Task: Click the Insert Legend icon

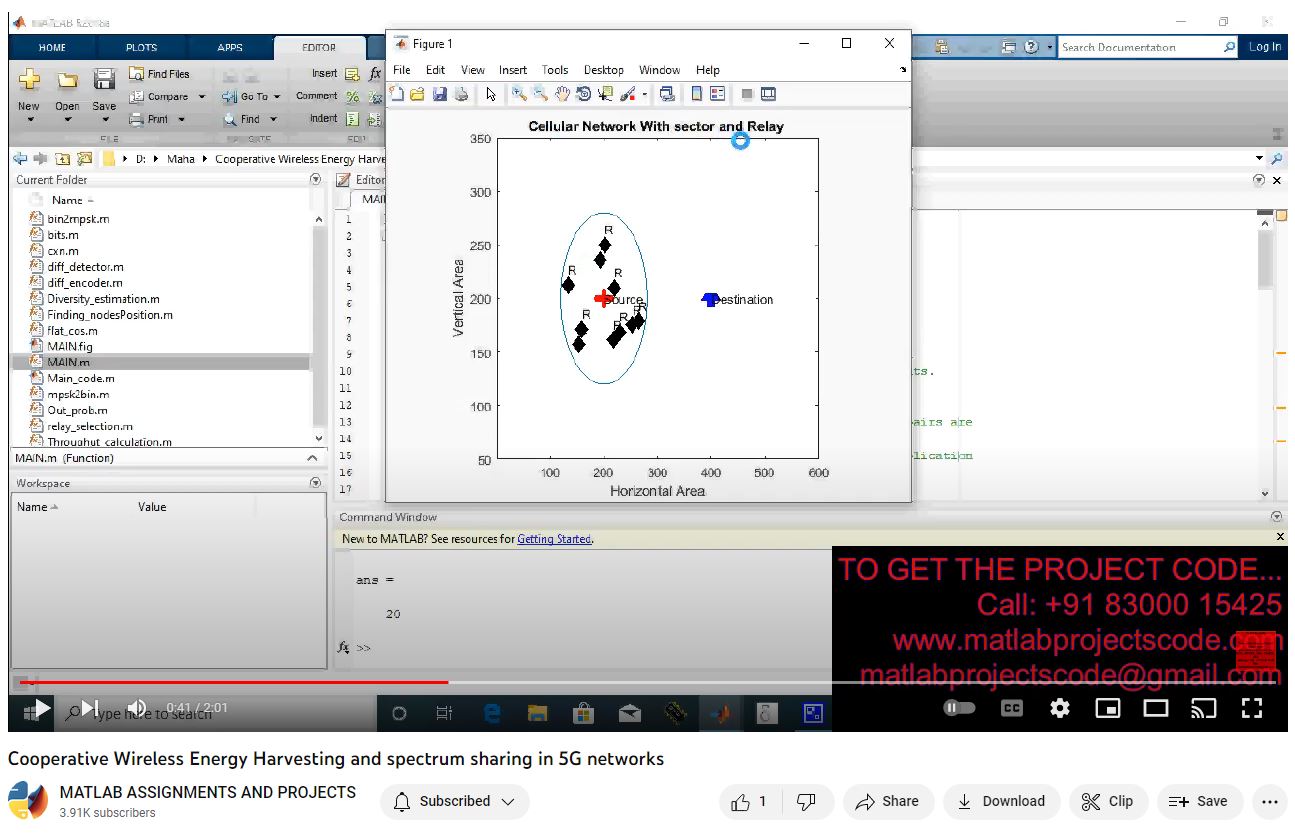Action: [717, 94]
